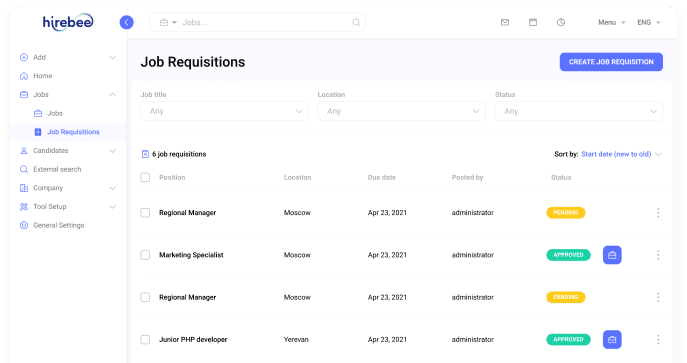This screenshot has height=363, width=687.
Task: Open the Junior PHP developer position
Action: coord(193,339)
